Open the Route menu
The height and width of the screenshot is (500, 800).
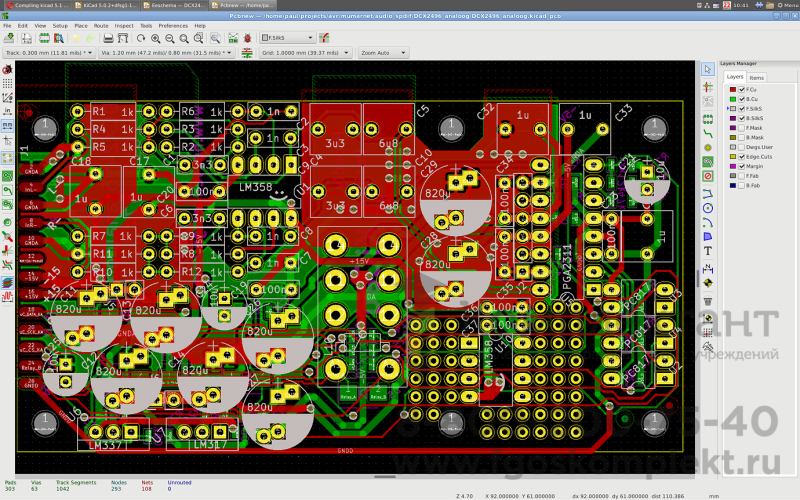[x=101, y=26]
